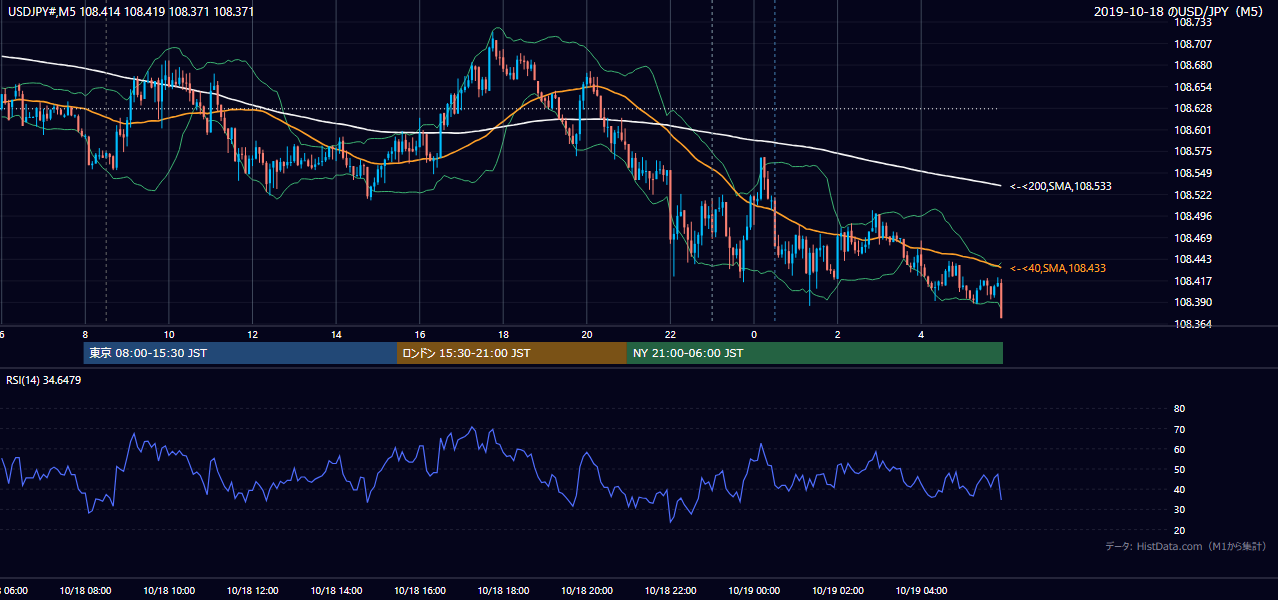Screen dimensions: 1278x600
Task: Click hour label 0 under price chart
Action: click(754, 335)
